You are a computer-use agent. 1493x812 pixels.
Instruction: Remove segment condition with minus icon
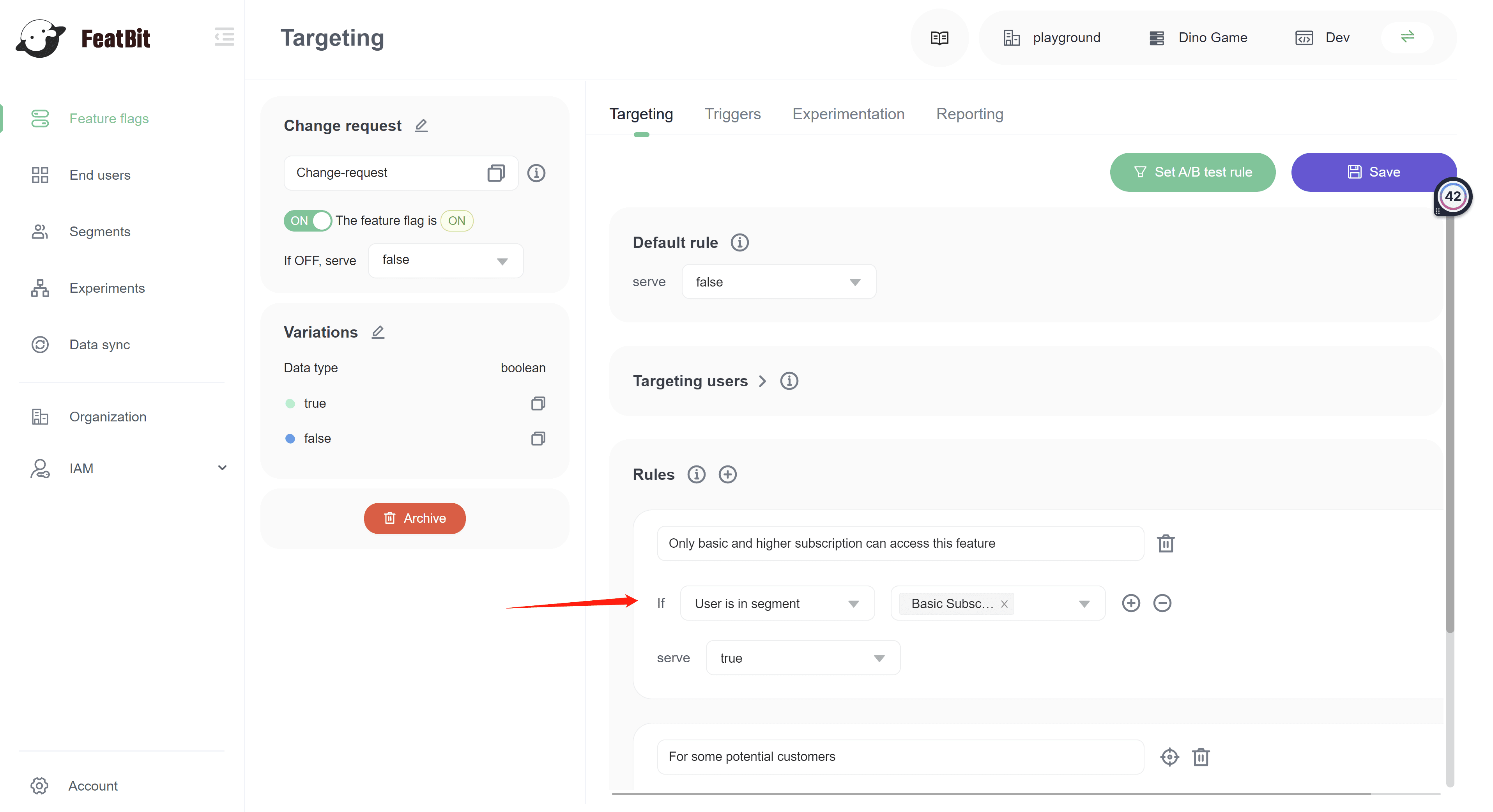coord(1162,603)
